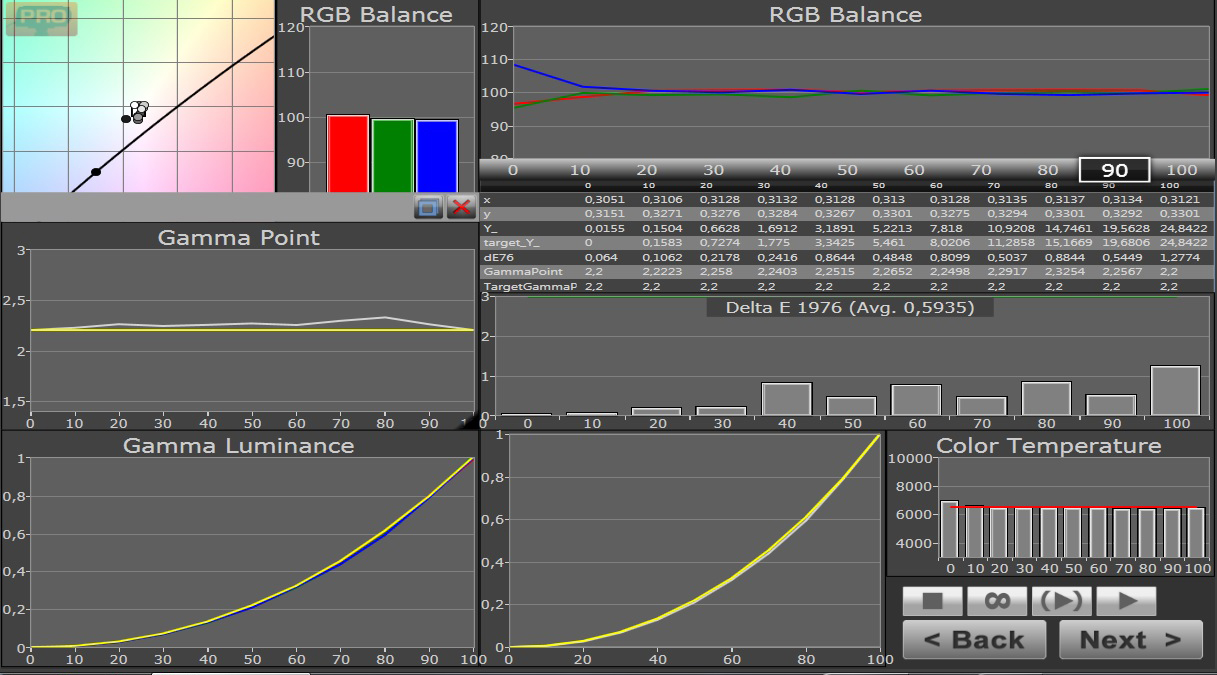Viewport: 1217px width, 675px height.
Task: Start continuous loop measurement with infinity icon
Action: [997, 601]
